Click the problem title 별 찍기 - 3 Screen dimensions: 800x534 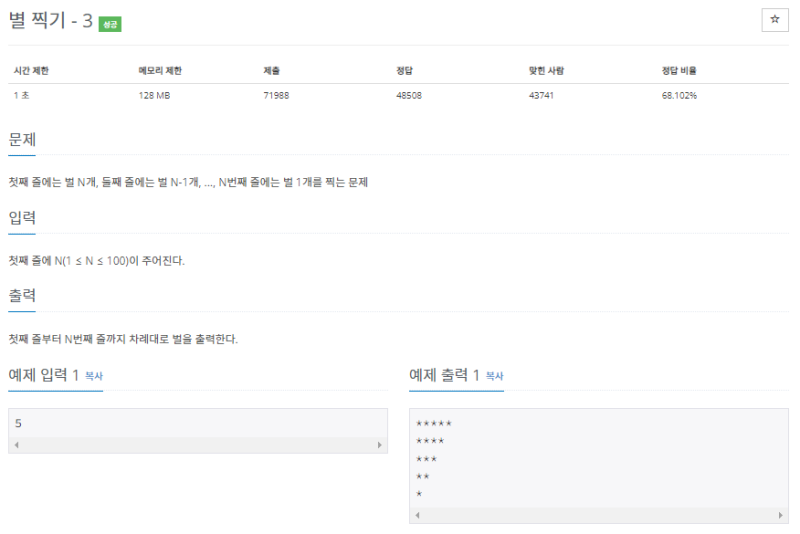(x=51, y=20)
